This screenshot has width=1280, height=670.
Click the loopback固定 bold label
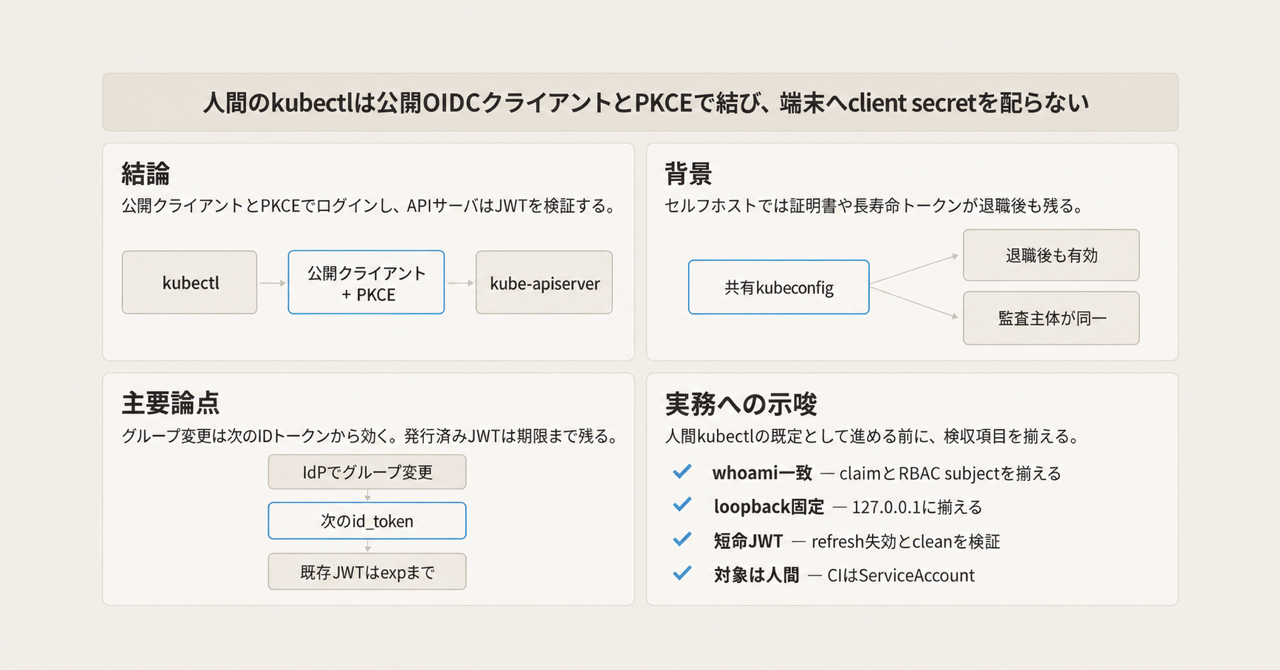click(x=768, y=507)
